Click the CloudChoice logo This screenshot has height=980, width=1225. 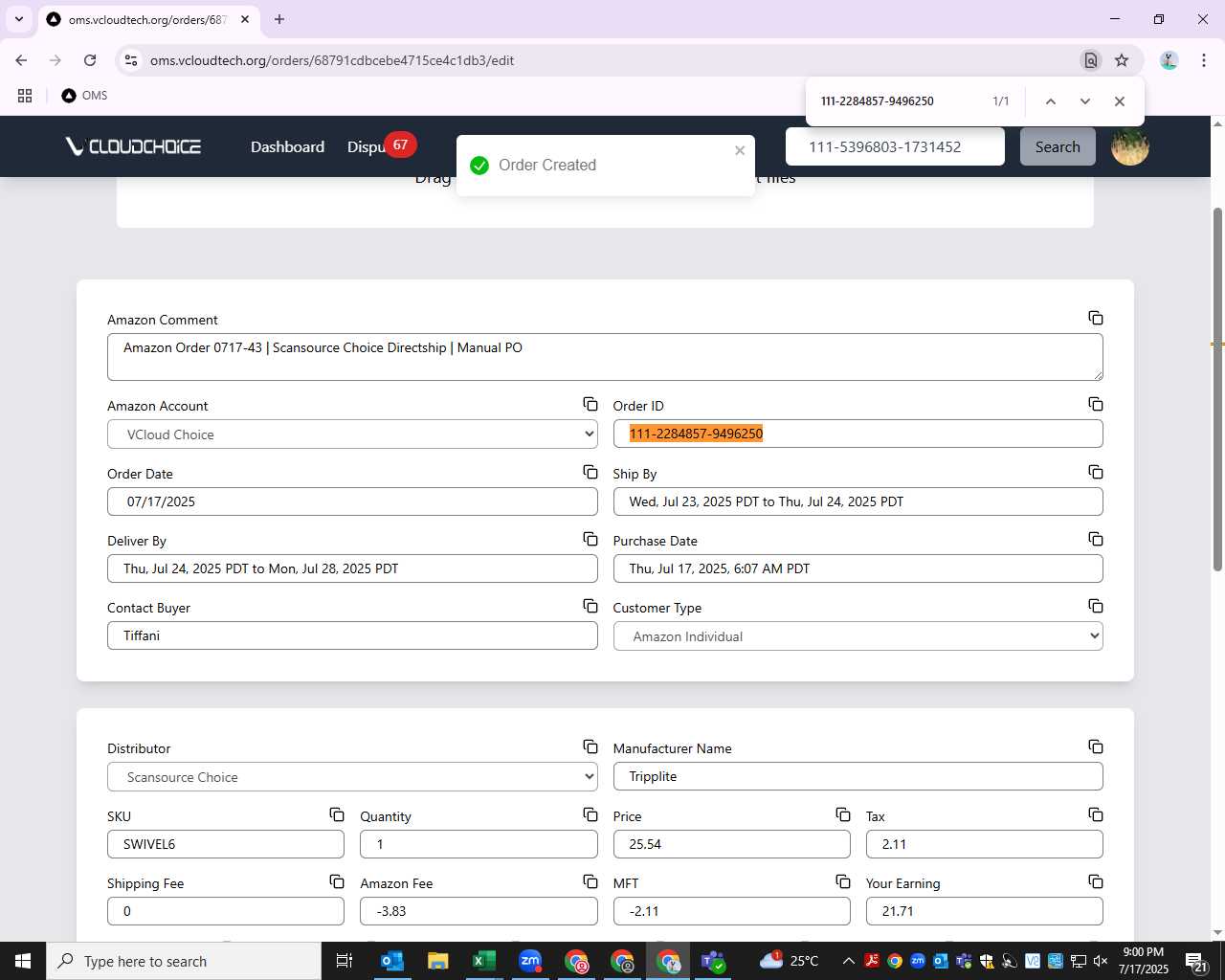[x=133, y=146]
